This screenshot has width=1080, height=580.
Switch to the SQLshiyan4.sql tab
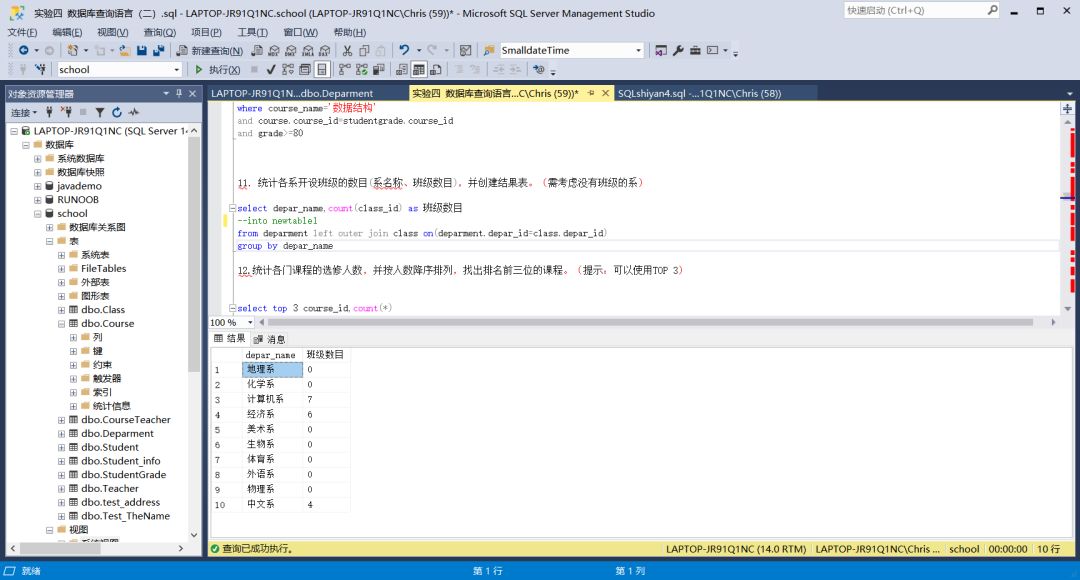699,93
